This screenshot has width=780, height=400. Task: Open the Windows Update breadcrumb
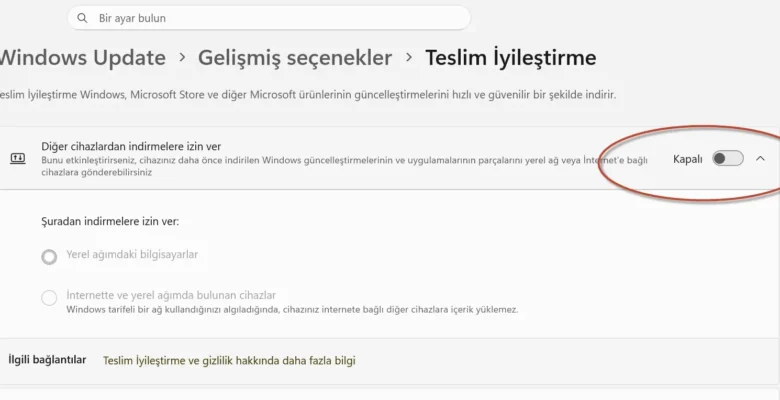83,58
